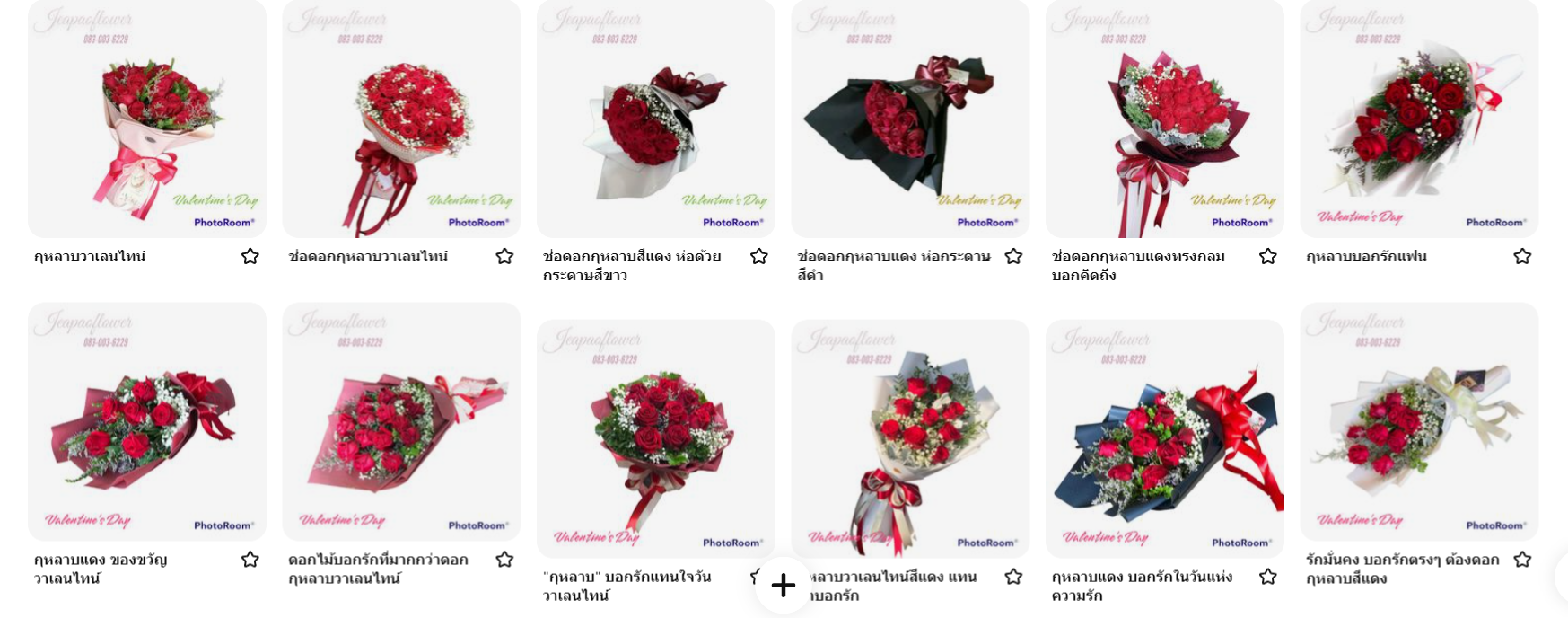Image resolution: width=1568 pixels, height=618 pixels.
Task: Open the "กุหลาบ" บอกรักแทนใจ title link
Action: (x=626, y=586)
